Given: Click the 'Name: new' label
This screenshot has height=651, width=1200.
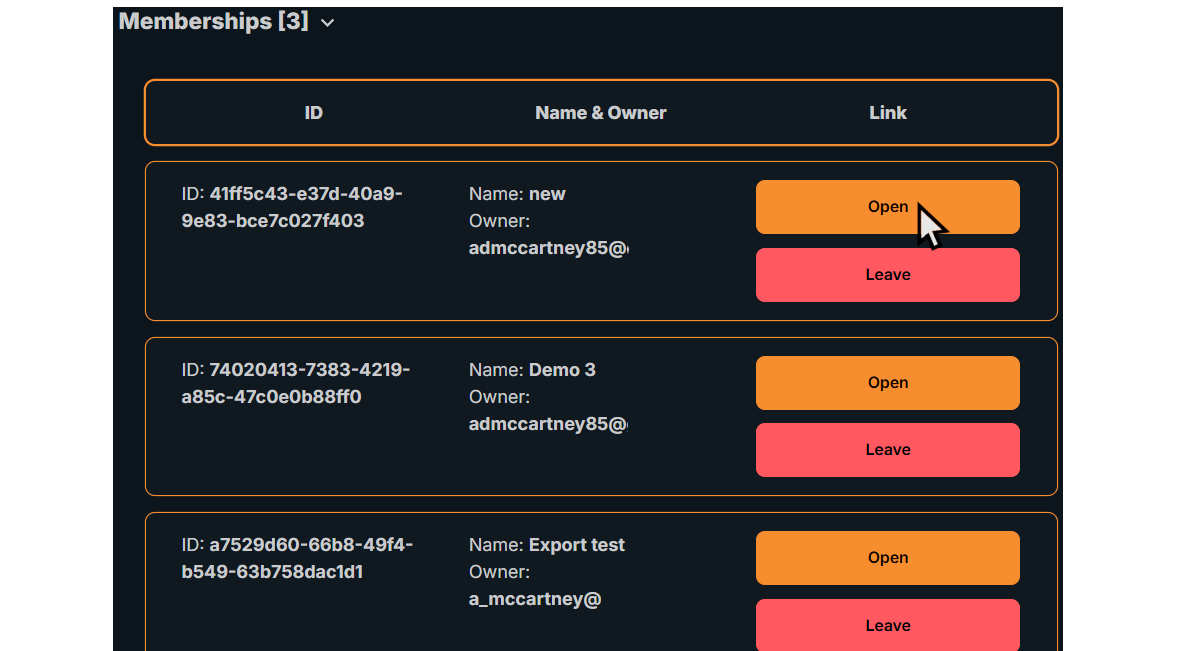Looking at the screenshot, I should pyautogui.click(x=517, y=194).
